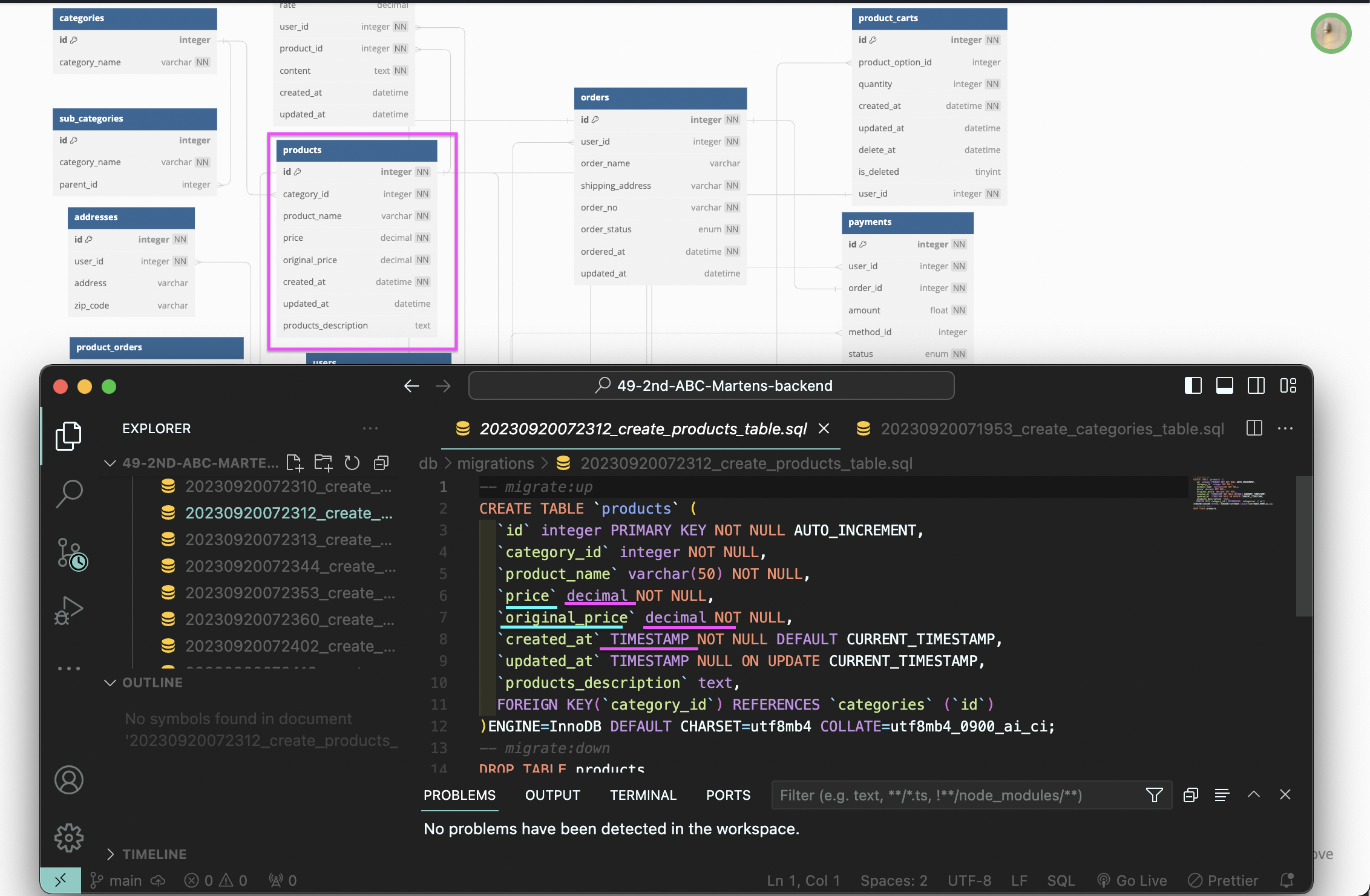Close the bottom panel

1285,794
